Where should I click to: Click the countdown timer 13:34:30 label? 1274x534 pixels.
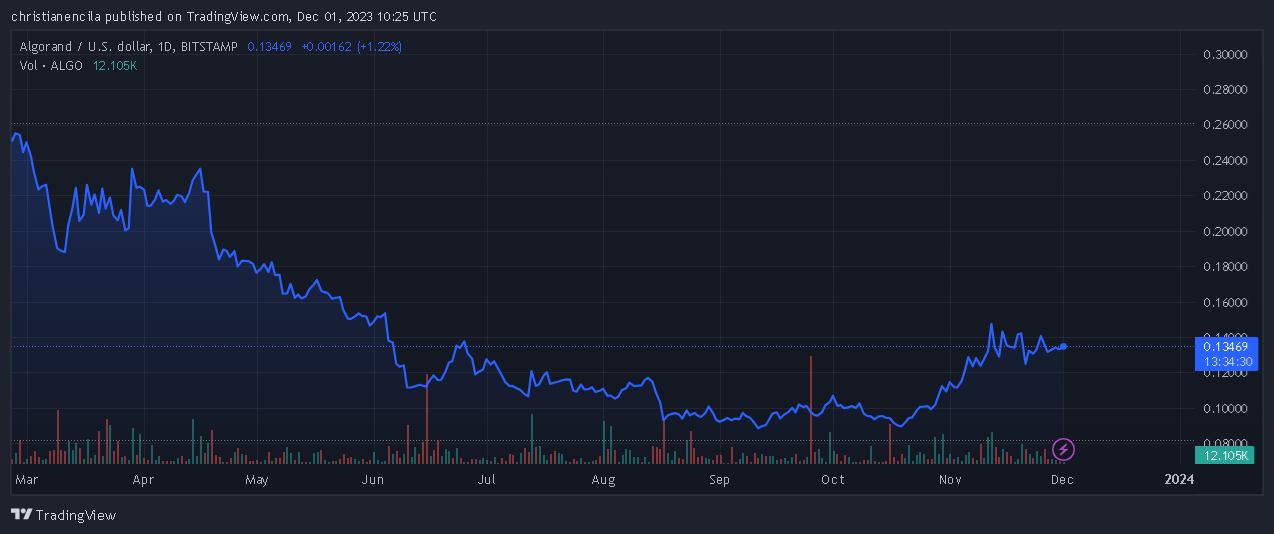tap(1227, 361)
